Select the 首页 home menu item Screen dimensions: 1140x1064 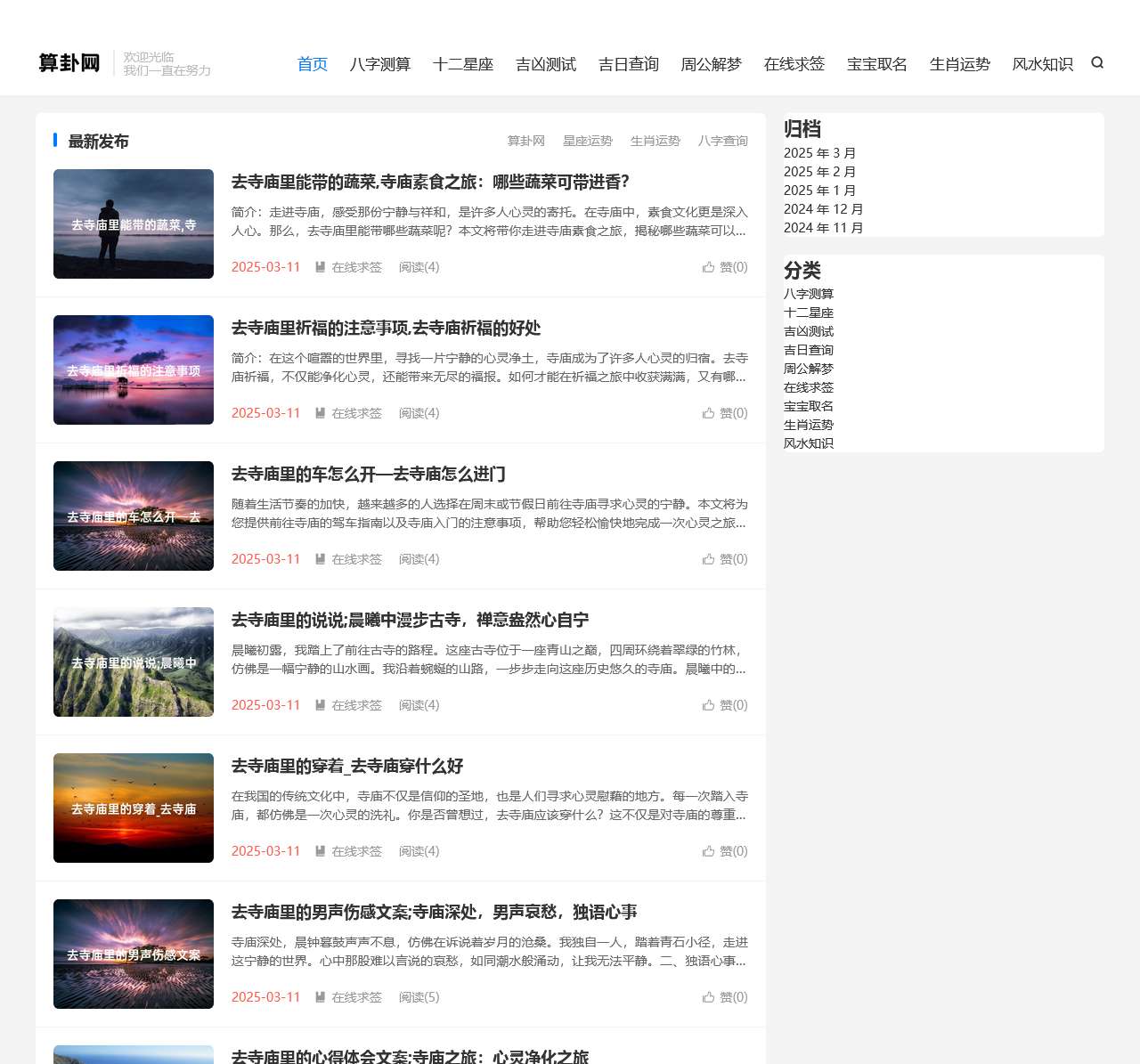[x=312, y=63]
